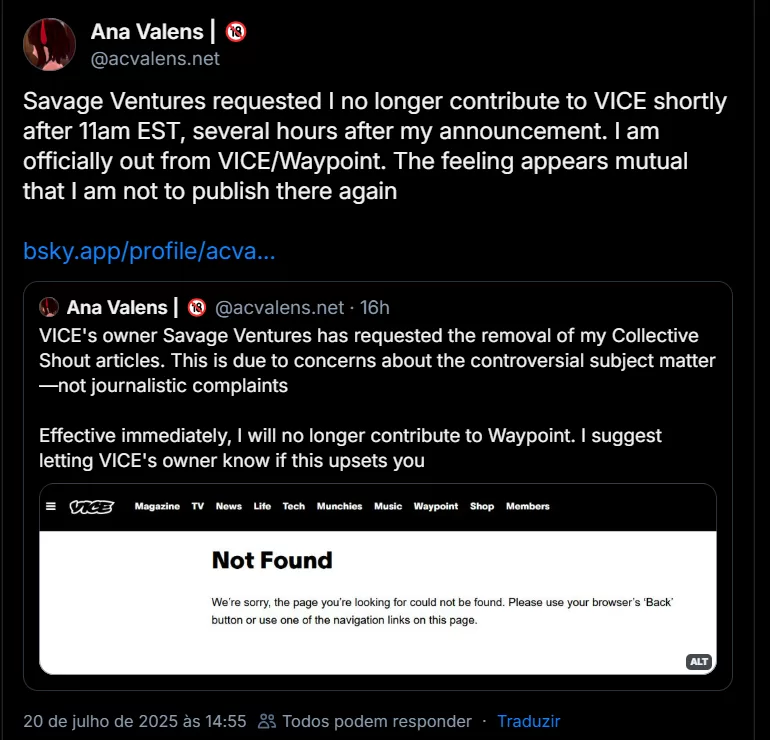Open the Magazine item in VICE navigation
This screenshot has height=740, width=770.
tap(157, 507)
